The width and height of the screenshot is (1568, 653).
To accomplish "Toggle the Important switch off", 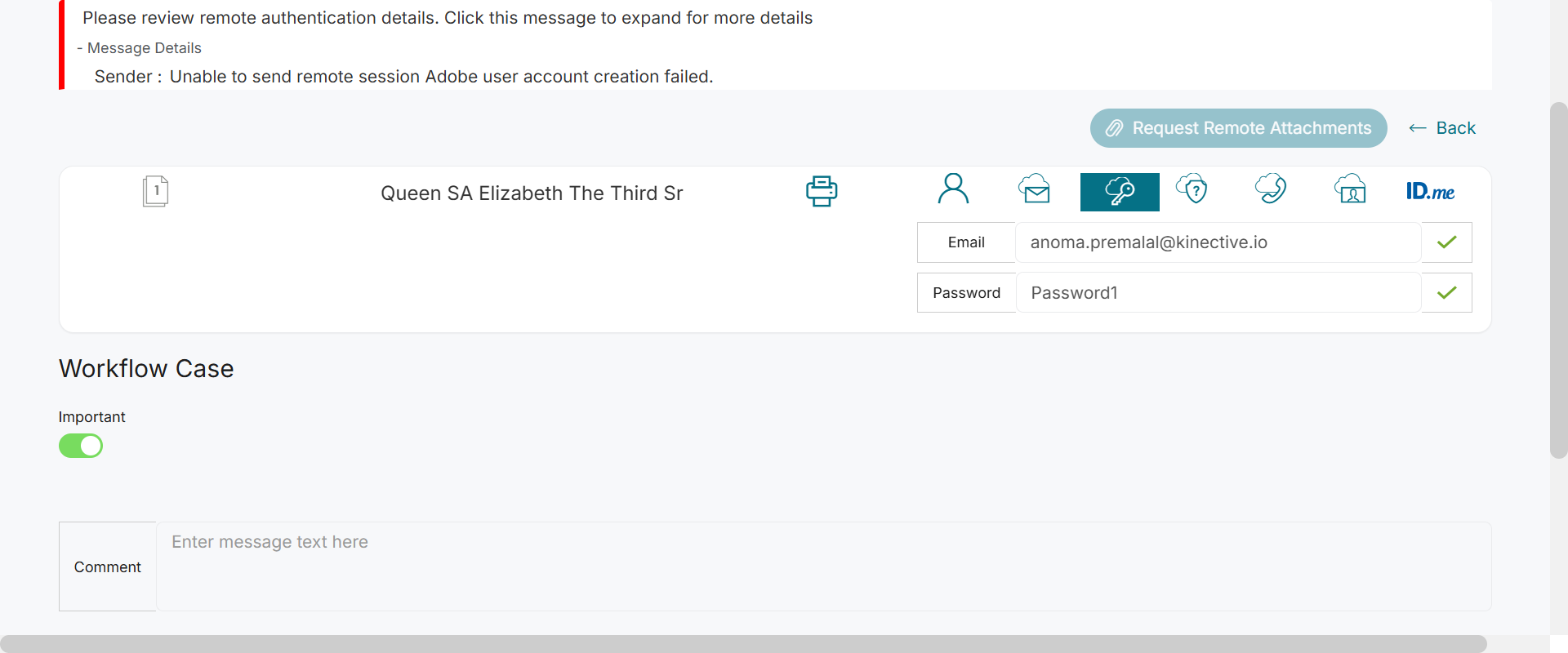I will [x=81, y=446].
